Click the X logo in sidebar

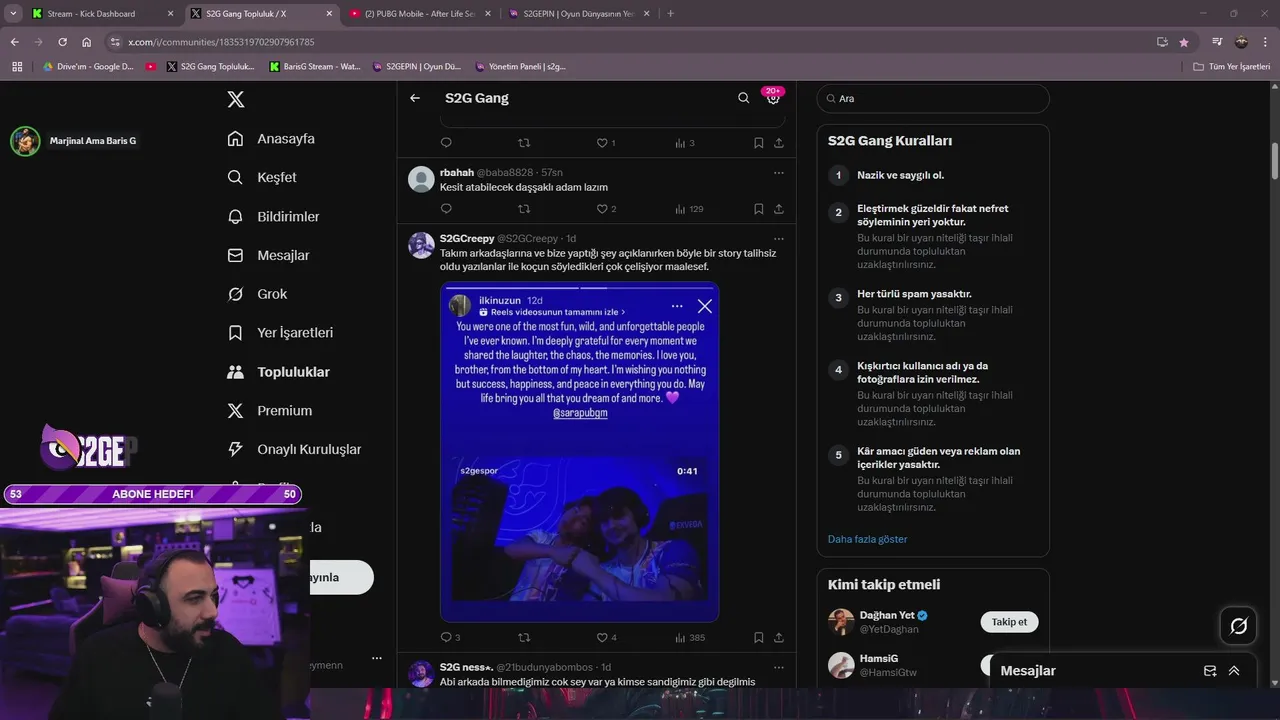(x=236, y=99)
